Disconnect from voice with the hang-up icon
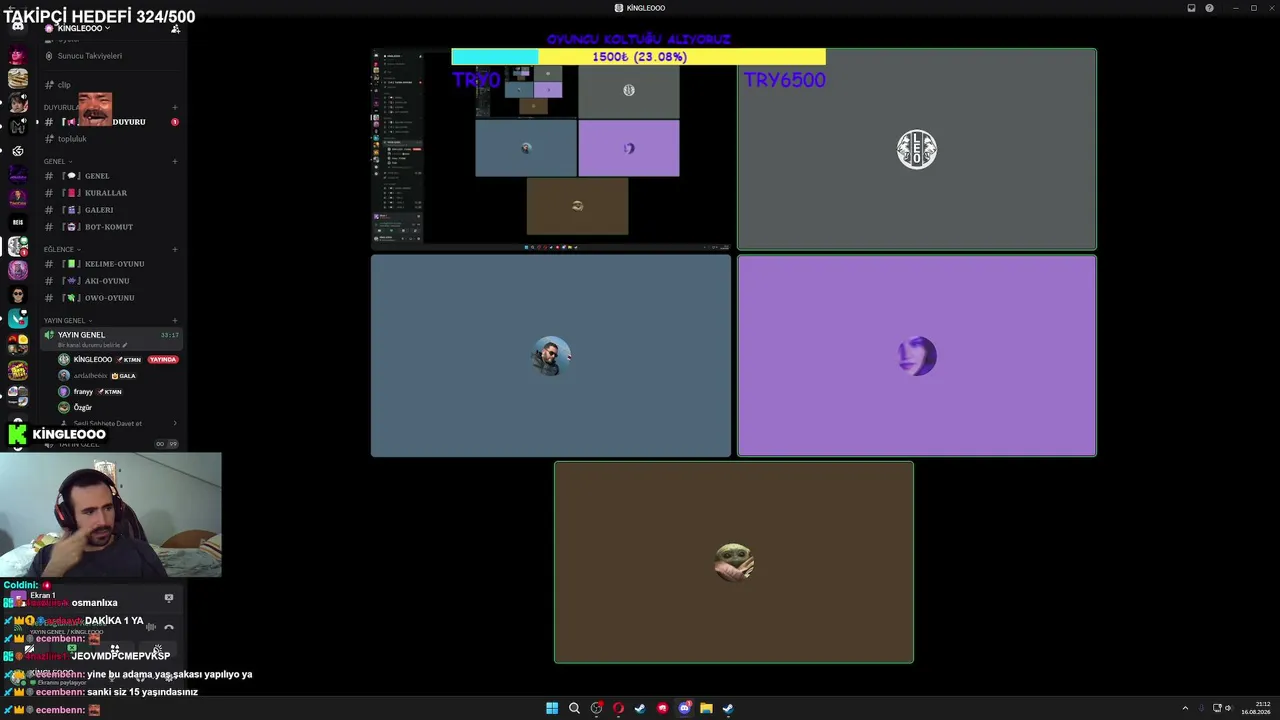The height and width of the screenshot is (720, 1280). [168, 628]
